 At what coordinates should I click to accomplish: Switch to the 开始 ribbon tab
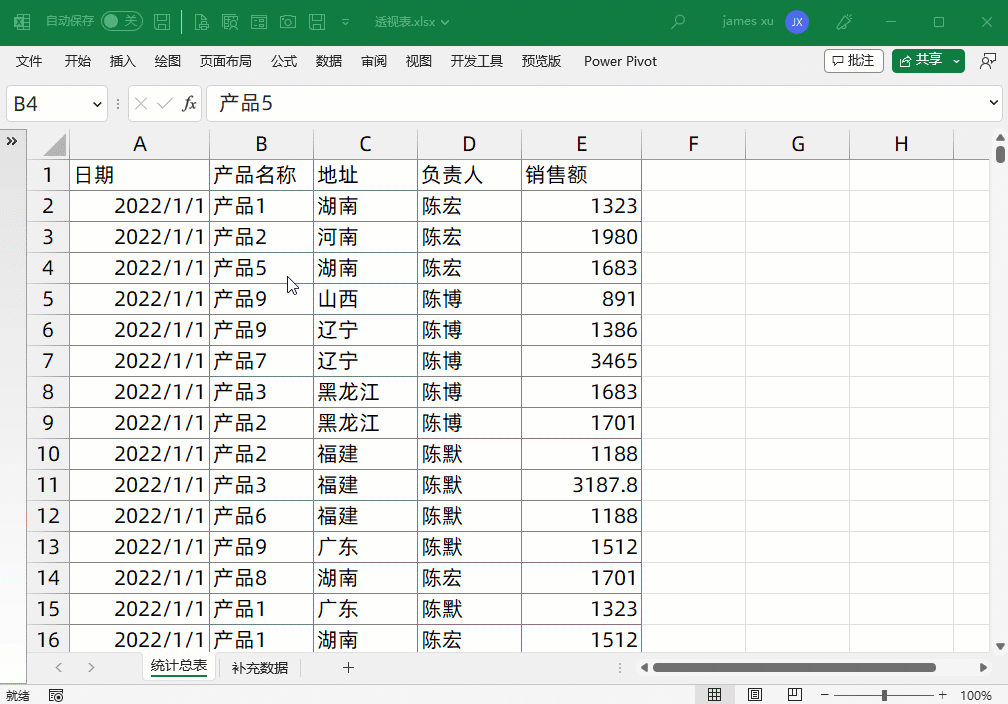tap(78, 61)
